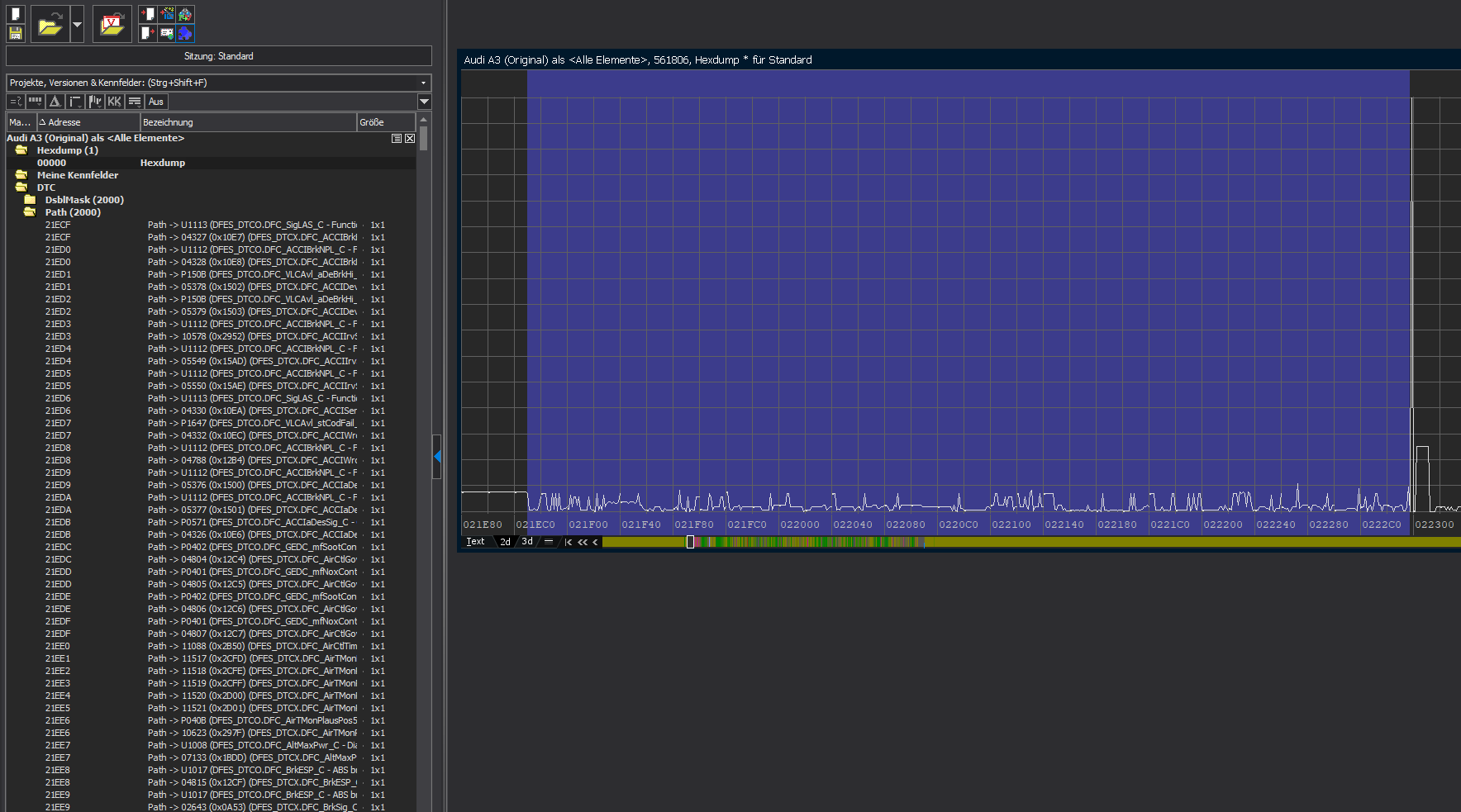Image resolution: width=1461 pixels, height=812 pixels.
Task: Sort by the Adresse column header
Action: click(x=88, y=122)
